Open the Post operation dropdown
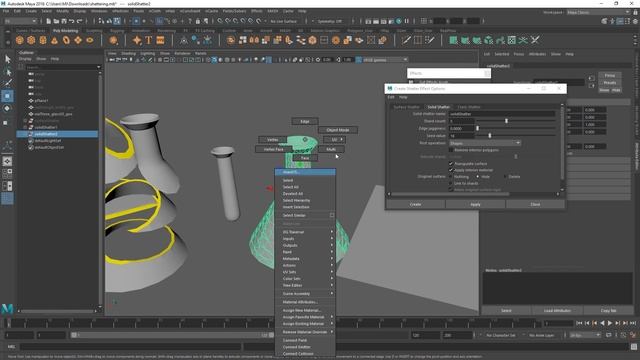 (x=484, y=143)
